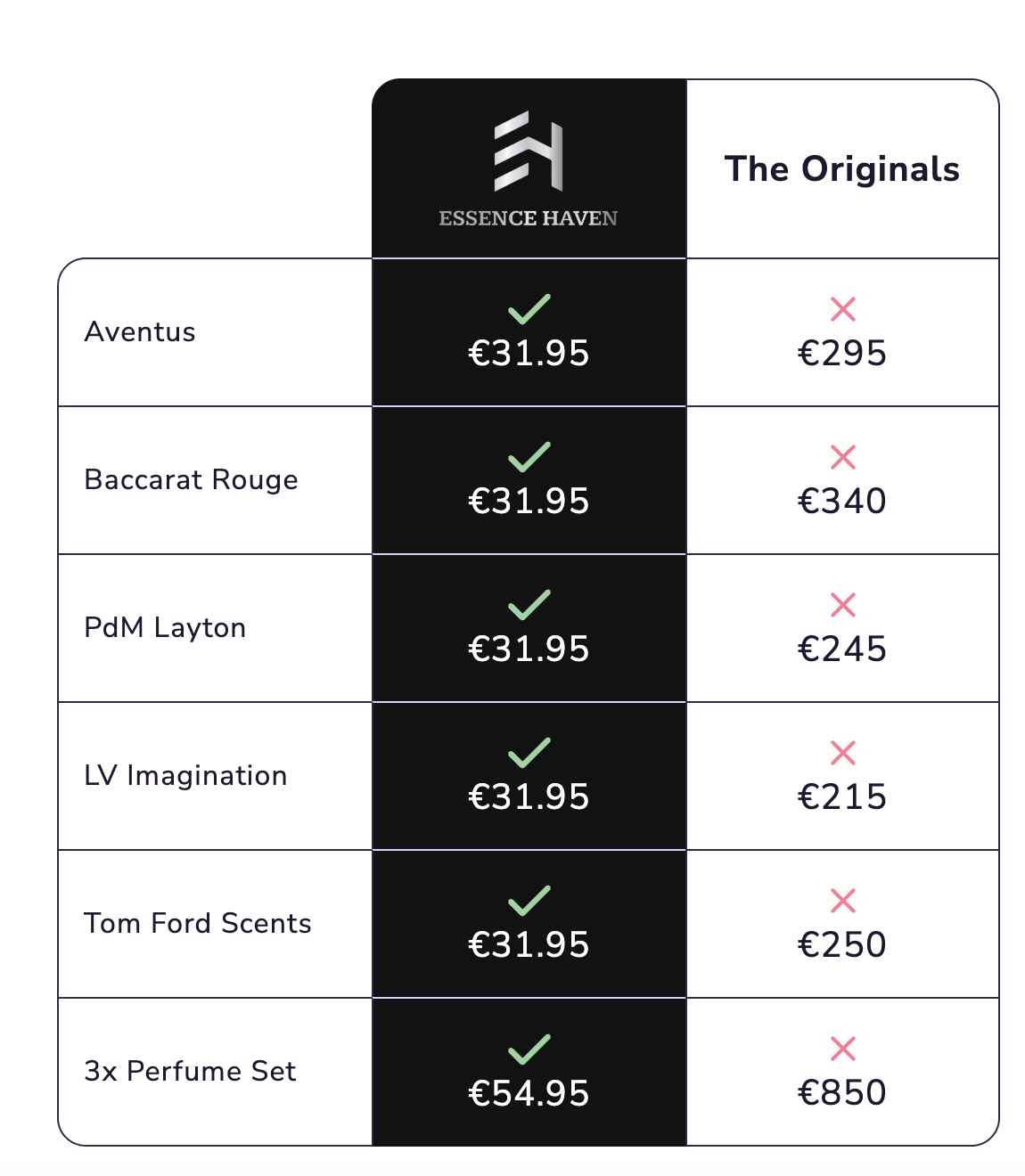The width and height of the screenshot is (1025, 1176).
Task: Click the Baccarat Rouge row label
Action: tap(191, 480)
